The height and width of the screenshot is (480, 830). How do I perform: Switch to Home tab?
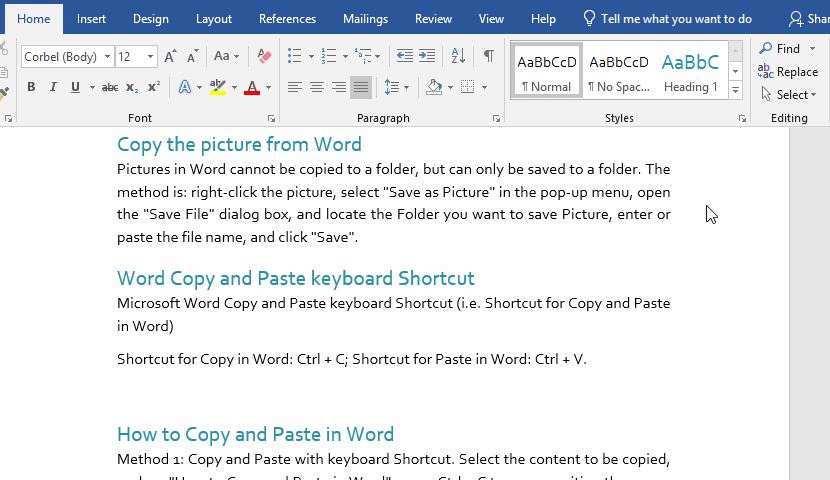pos(33,19)
